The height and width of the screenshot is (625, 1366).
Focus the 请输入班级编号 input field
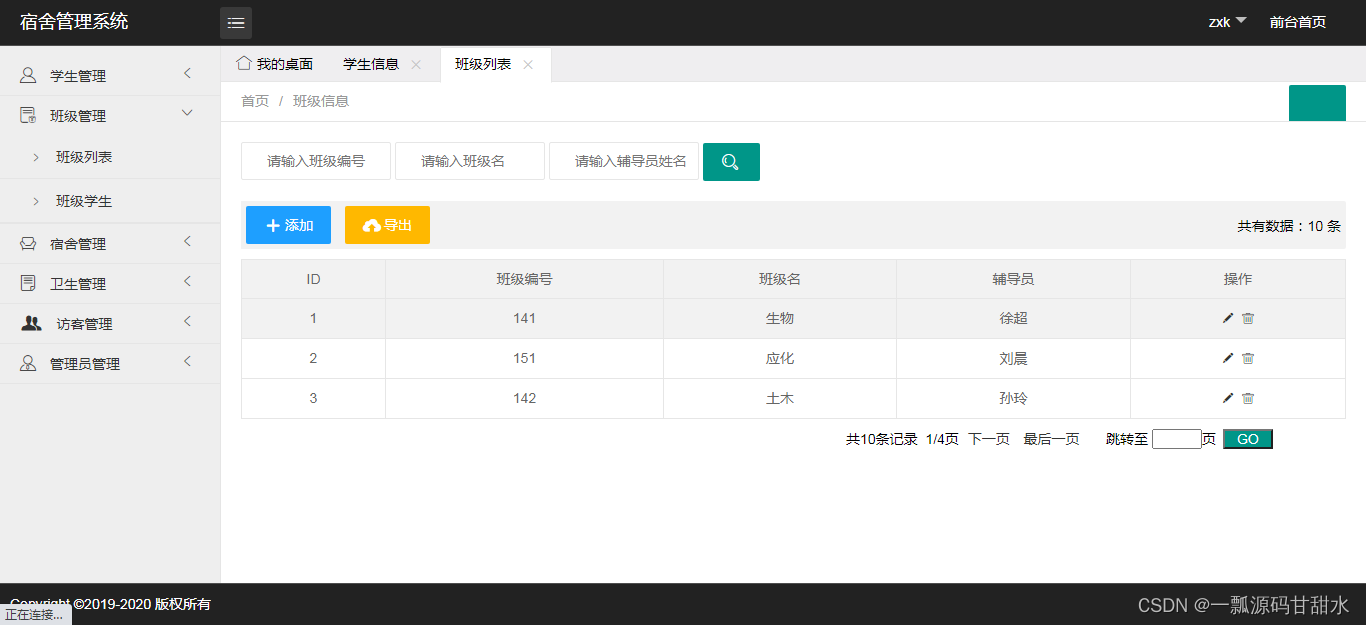[x=316, y=161]
